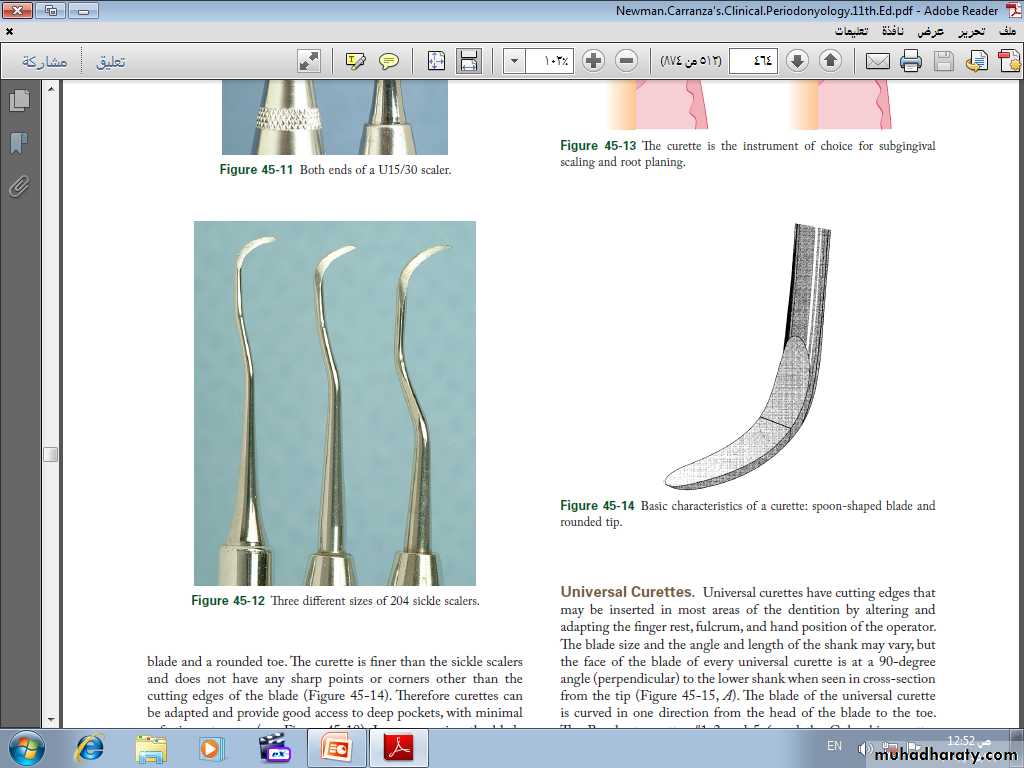Open the تحرير (Edit) menu

click(x=969, y=31)
